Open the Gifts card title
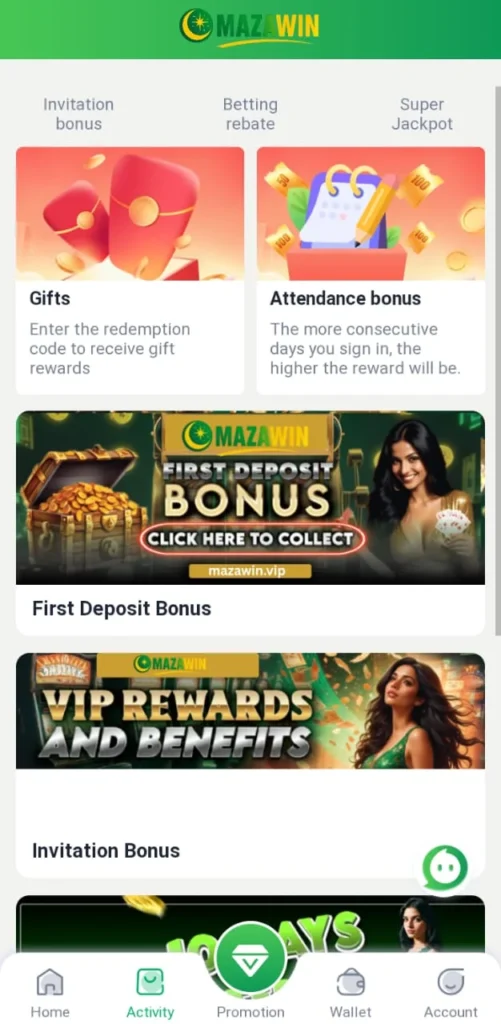Image resolution: width=501 pixels, height=1024 pixels. tap(50, 298)
